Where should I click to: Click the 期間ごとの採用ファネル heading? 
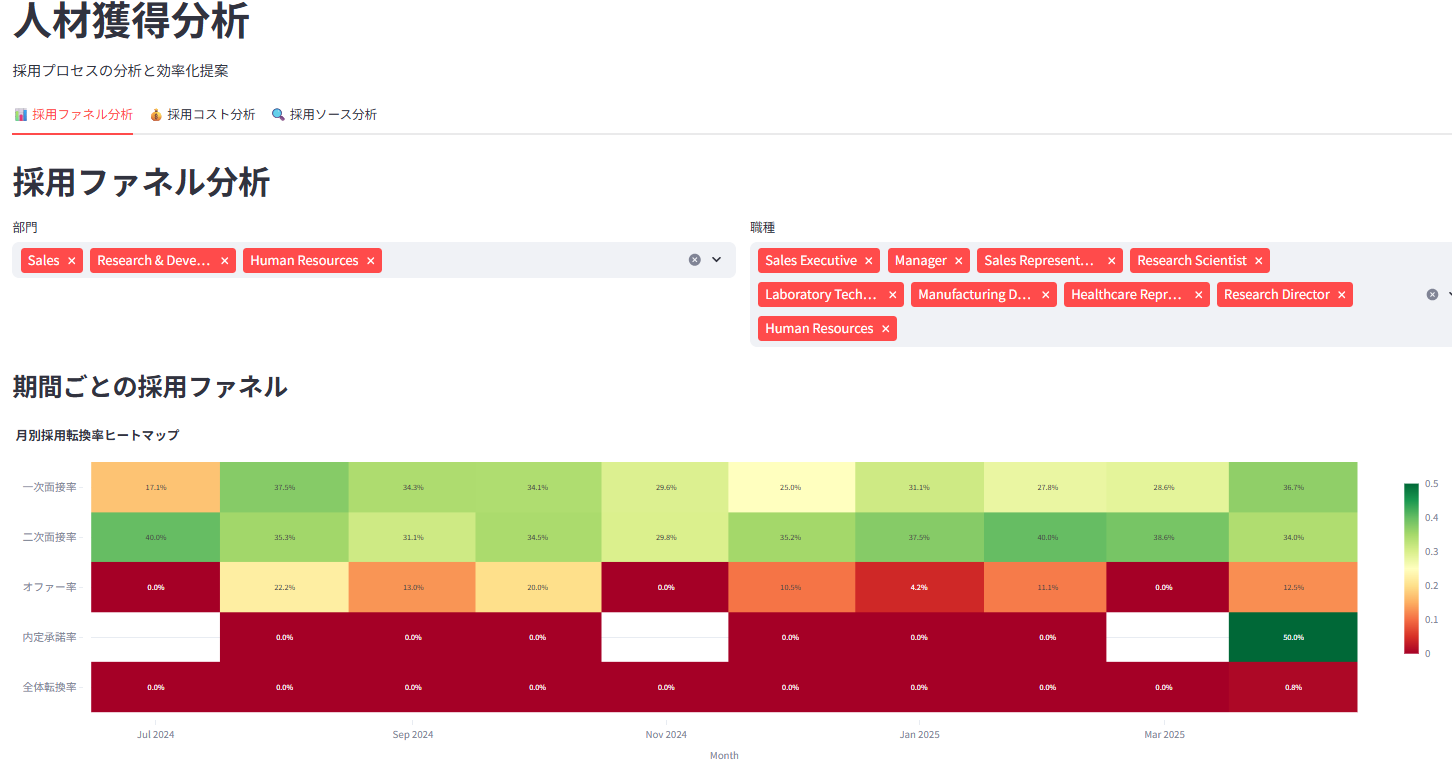tap(150, 386)
